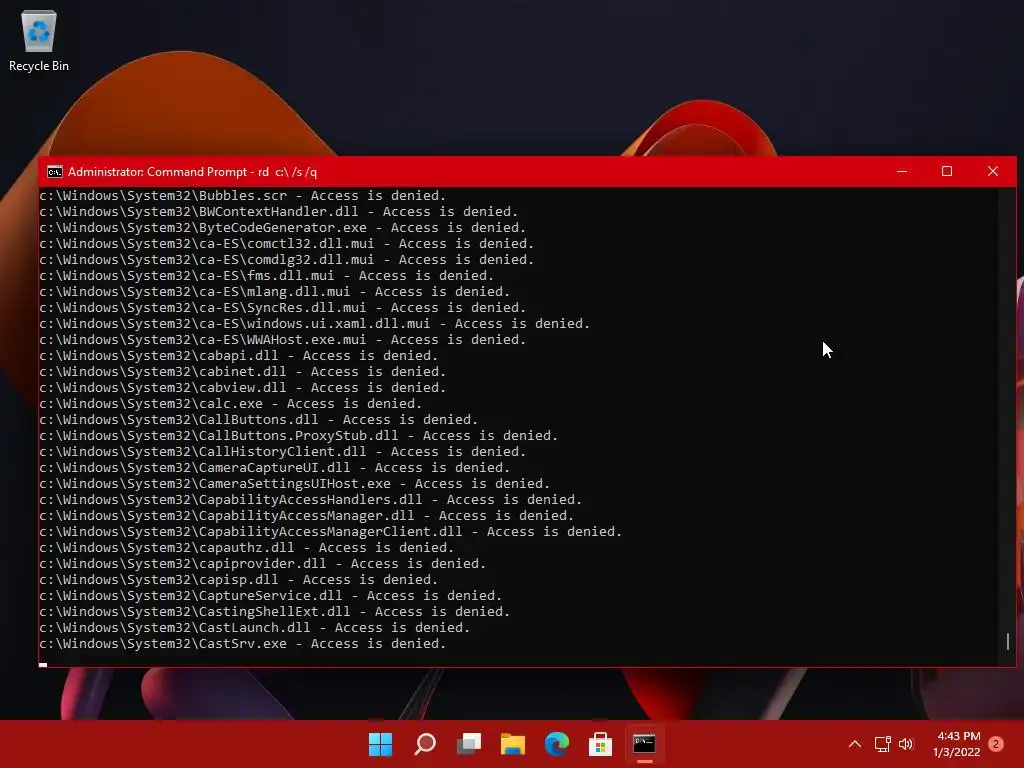The height and width of the screenshot is (768, 1024).
Task: Close the Command Prompt window
Action: point(993,171)
